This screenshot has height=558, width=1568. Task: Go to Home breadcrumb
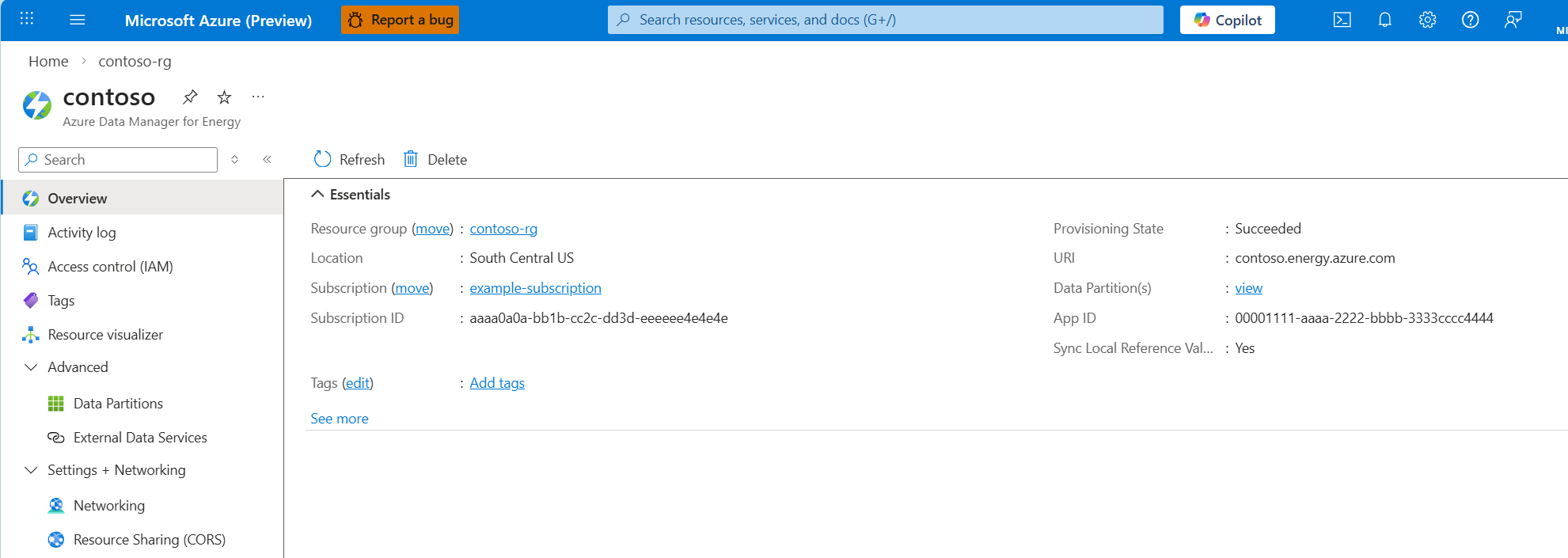tap(48, 61)
